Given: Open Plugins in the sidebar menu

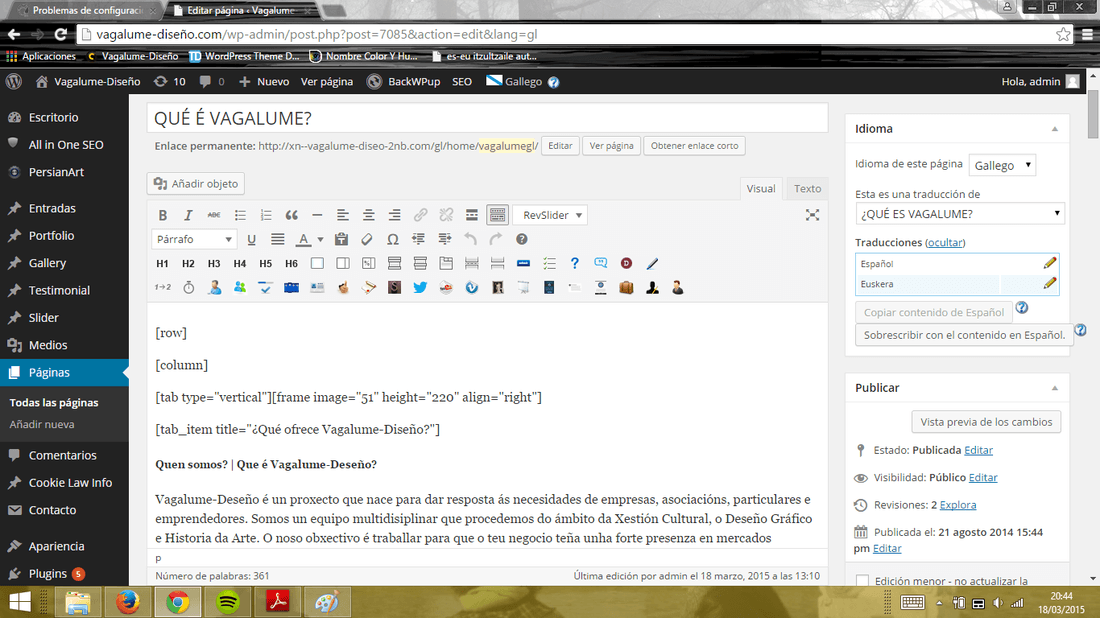Looking at the screenshot, I should tap(65, 574).
